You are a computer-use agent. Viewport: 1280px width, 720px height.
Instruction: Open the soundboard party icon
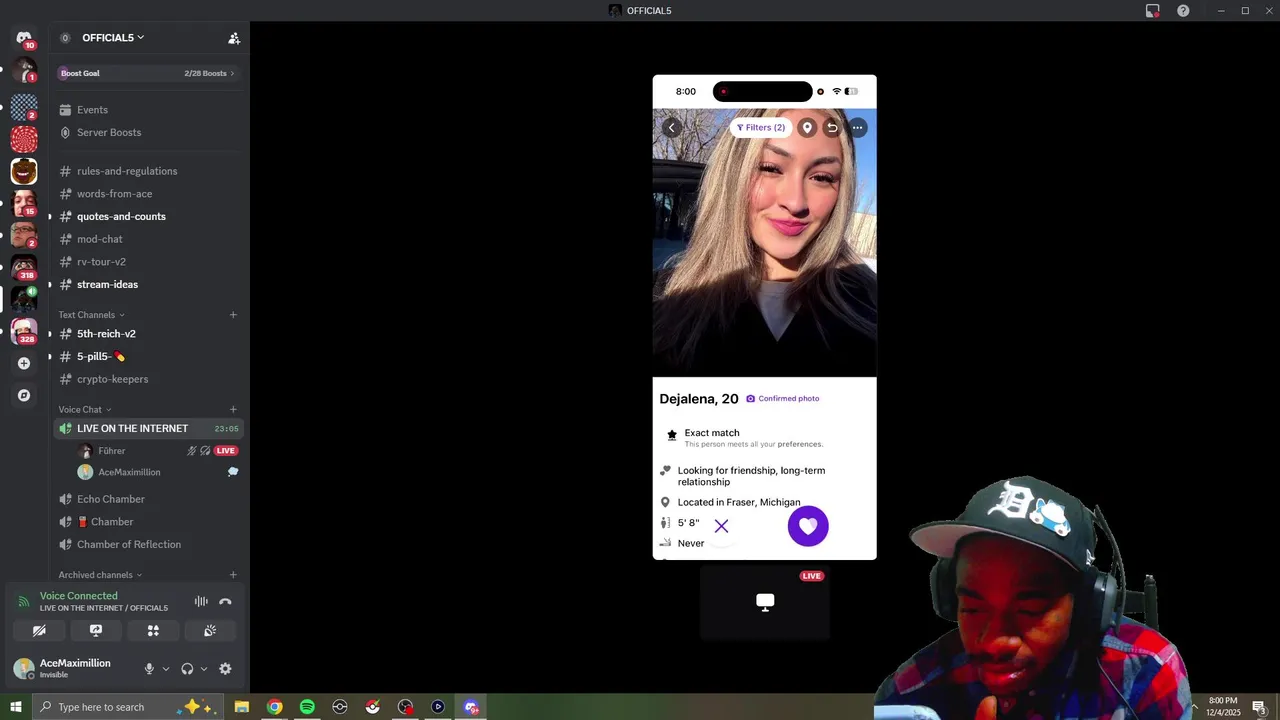coord(210,631)
